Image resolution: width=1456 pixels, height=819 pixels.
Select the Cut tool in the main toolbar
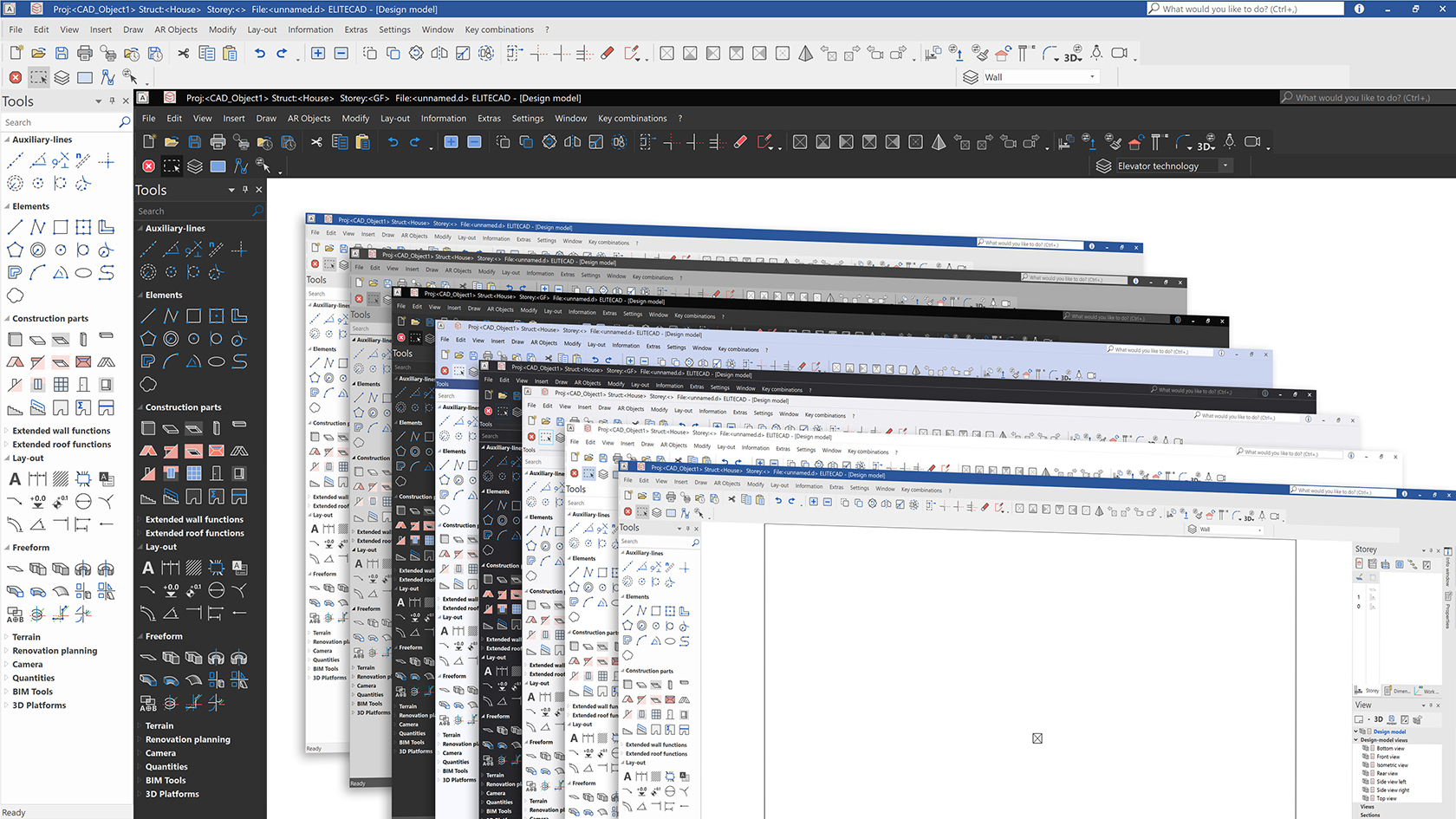click(183, 54)
